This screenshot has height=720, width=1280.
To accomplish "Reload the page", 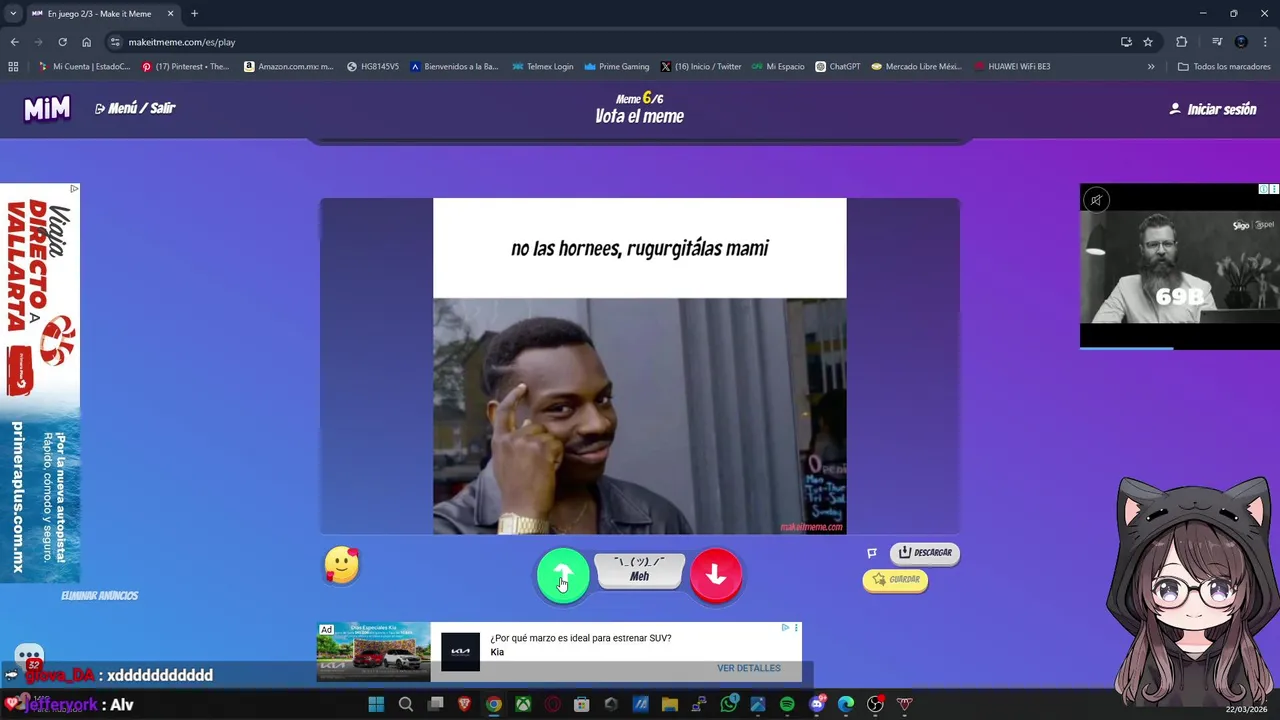I will point(62,42).
